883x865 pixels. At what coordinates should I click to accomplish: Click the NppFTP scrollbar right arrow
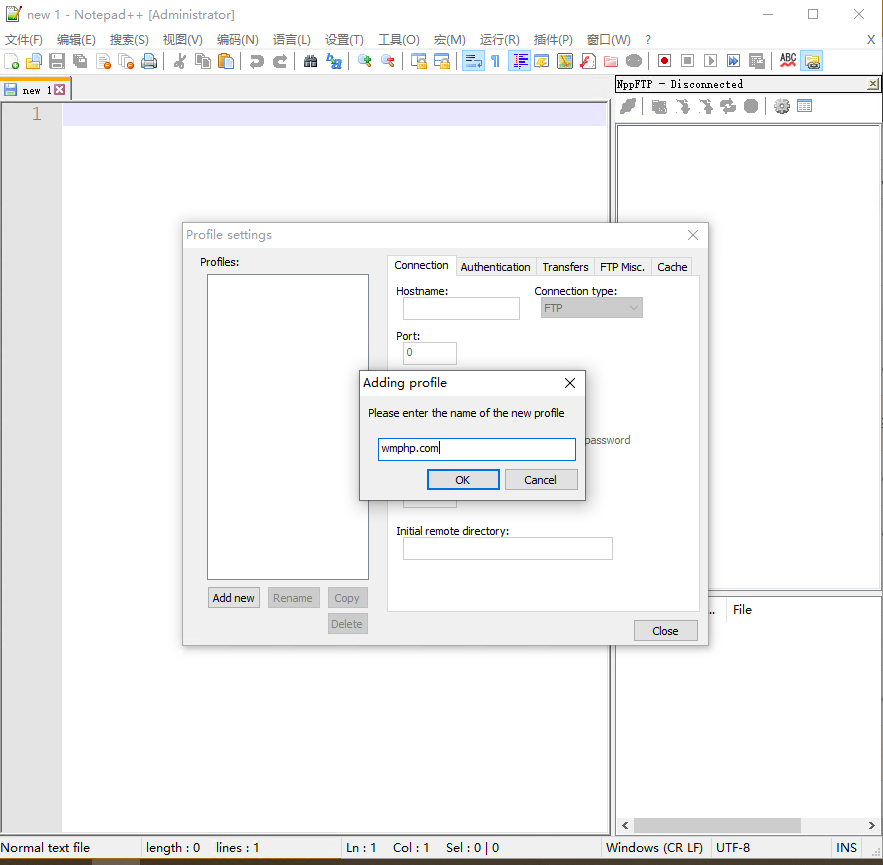click(871, 825)
